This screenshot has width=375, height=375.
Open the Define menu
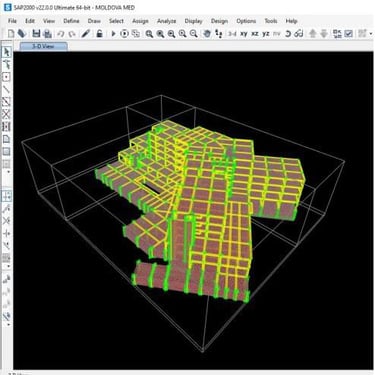click(x=71, y=21)
